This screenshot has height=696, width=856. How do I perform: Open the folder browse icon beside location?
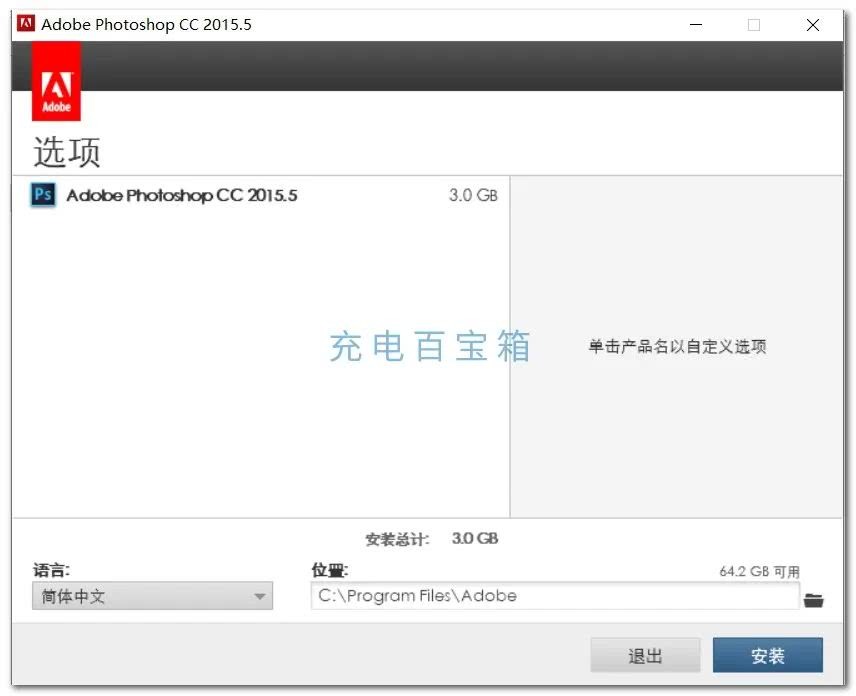[813, 600]
